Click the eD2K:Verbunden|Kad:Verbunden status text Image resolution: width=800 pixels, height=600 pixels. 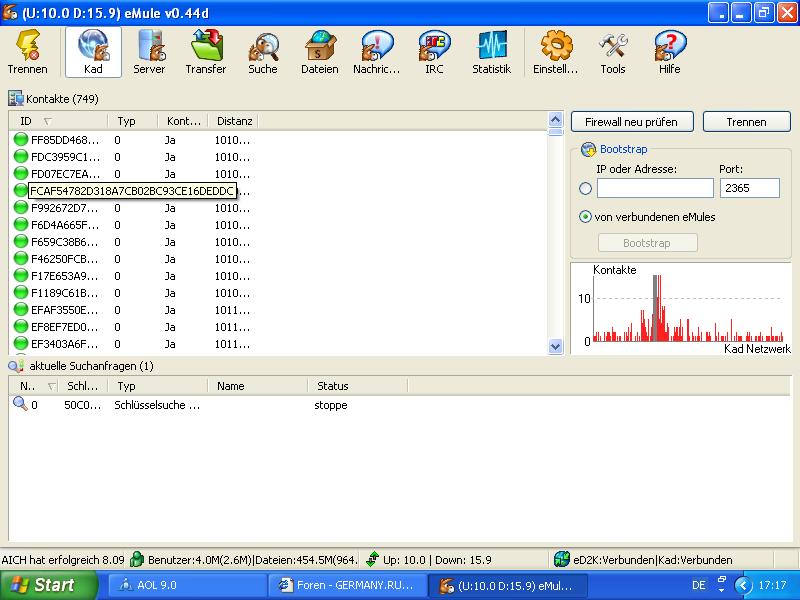click(653, 560)
